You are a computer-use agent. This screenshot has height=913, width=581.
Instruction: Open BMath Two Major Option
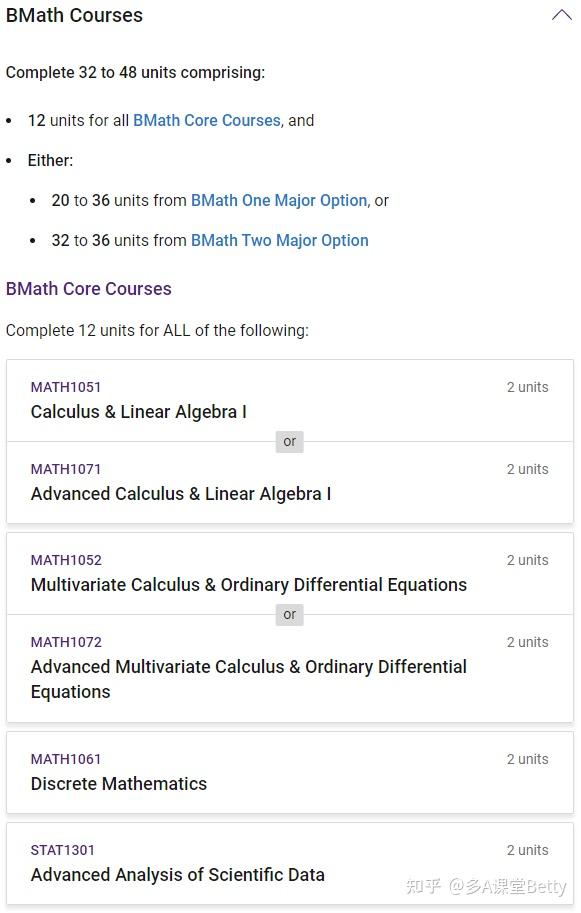click(279, 240)
